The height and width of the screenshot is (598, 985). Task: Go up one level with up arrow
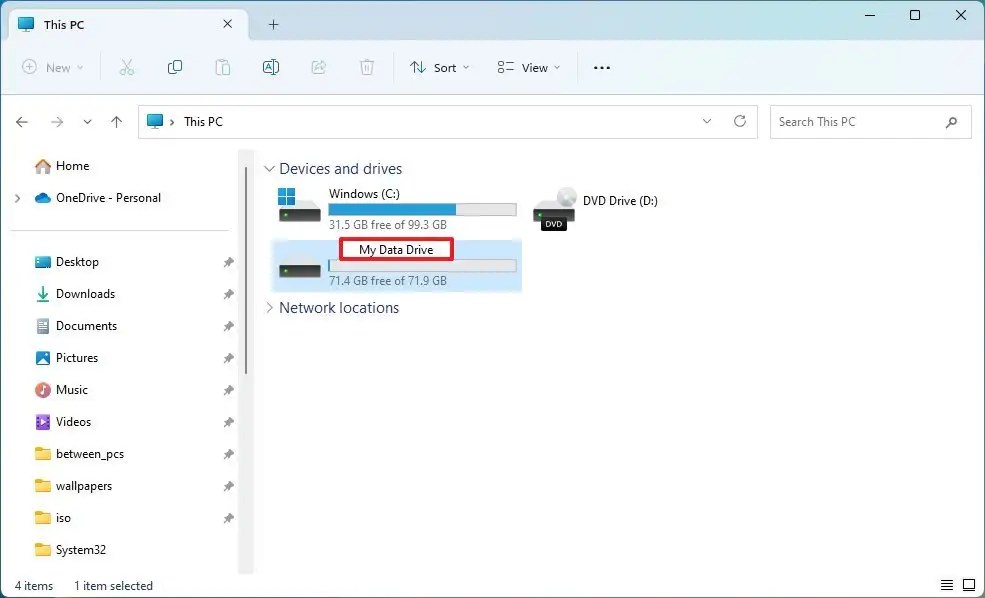[x=116, y=122]
